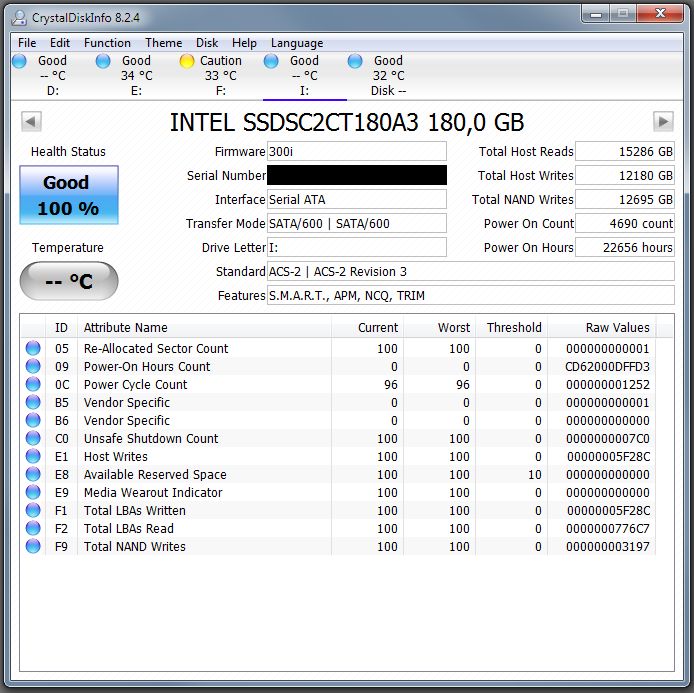694x693 pixels.
Task: Click status orb for Available Reserved Space
Action: pyautogui.click(x=33, y=474)
